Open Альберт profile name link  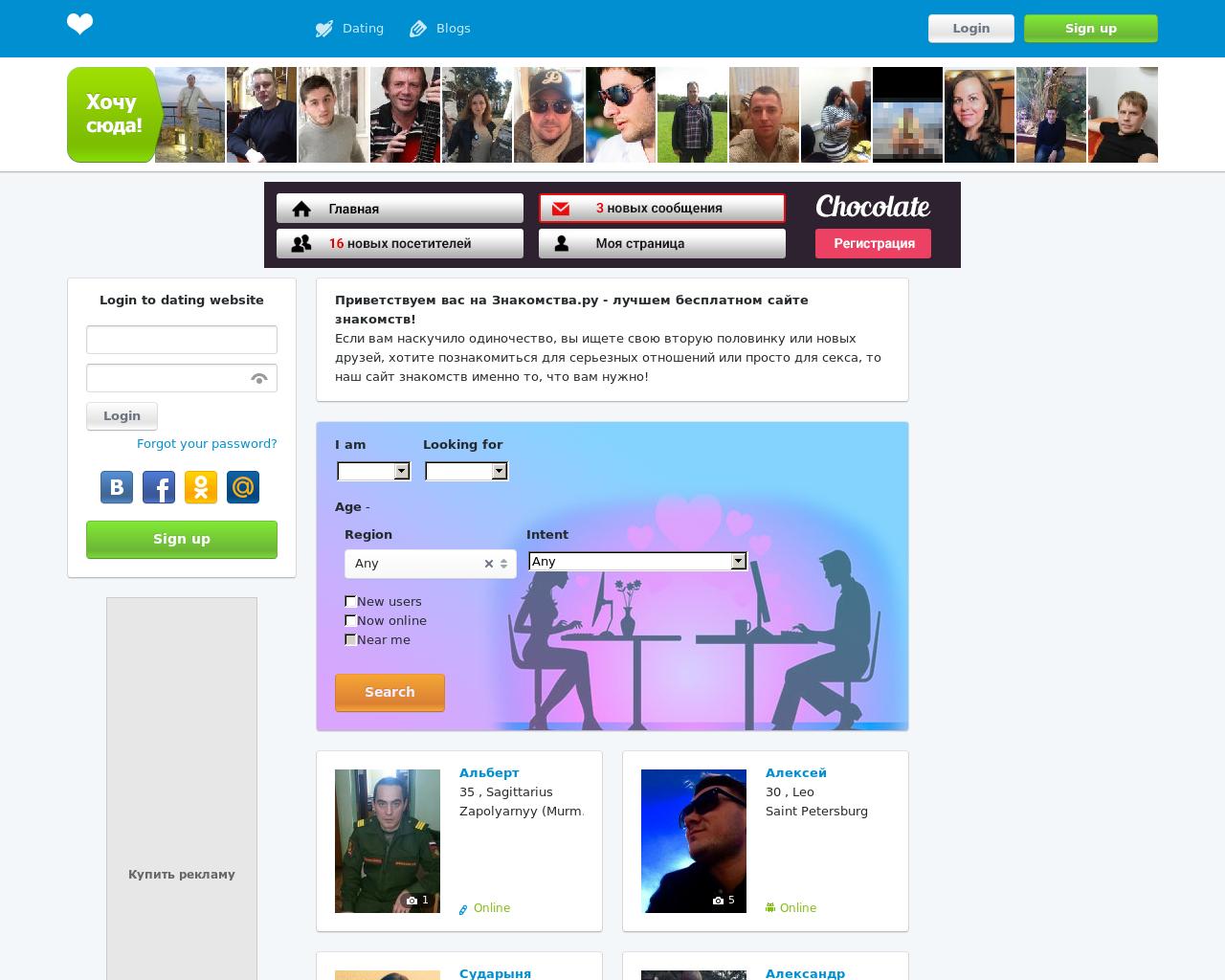489,772
